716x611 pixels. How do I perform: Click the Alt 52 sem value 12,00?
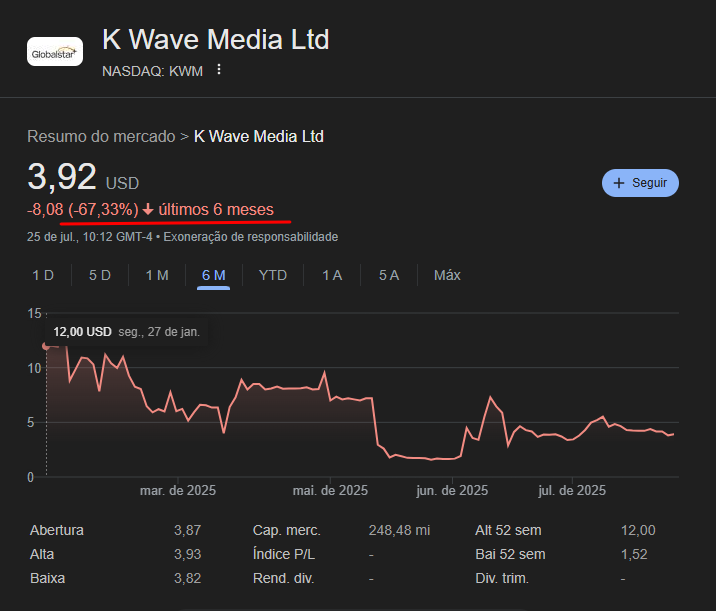[x=638, y=530]
